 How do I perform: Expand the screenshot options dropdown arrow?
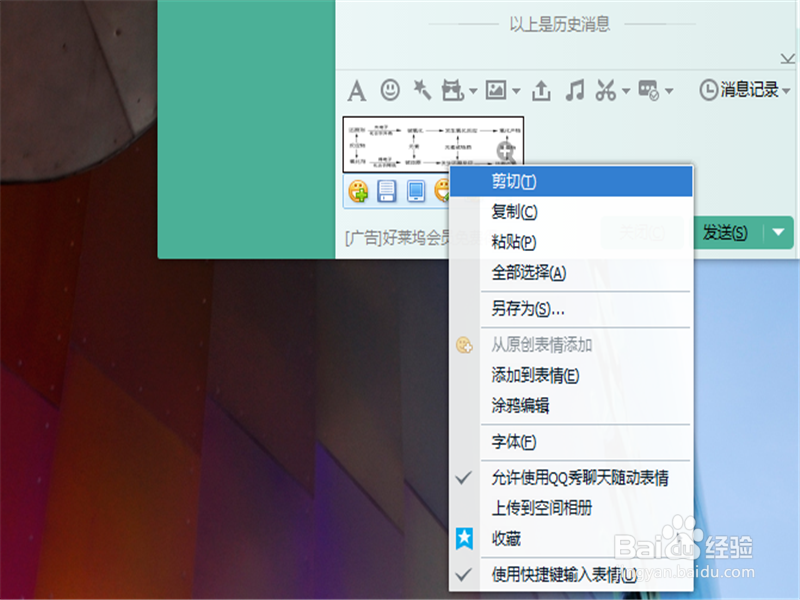coord(626,91)
